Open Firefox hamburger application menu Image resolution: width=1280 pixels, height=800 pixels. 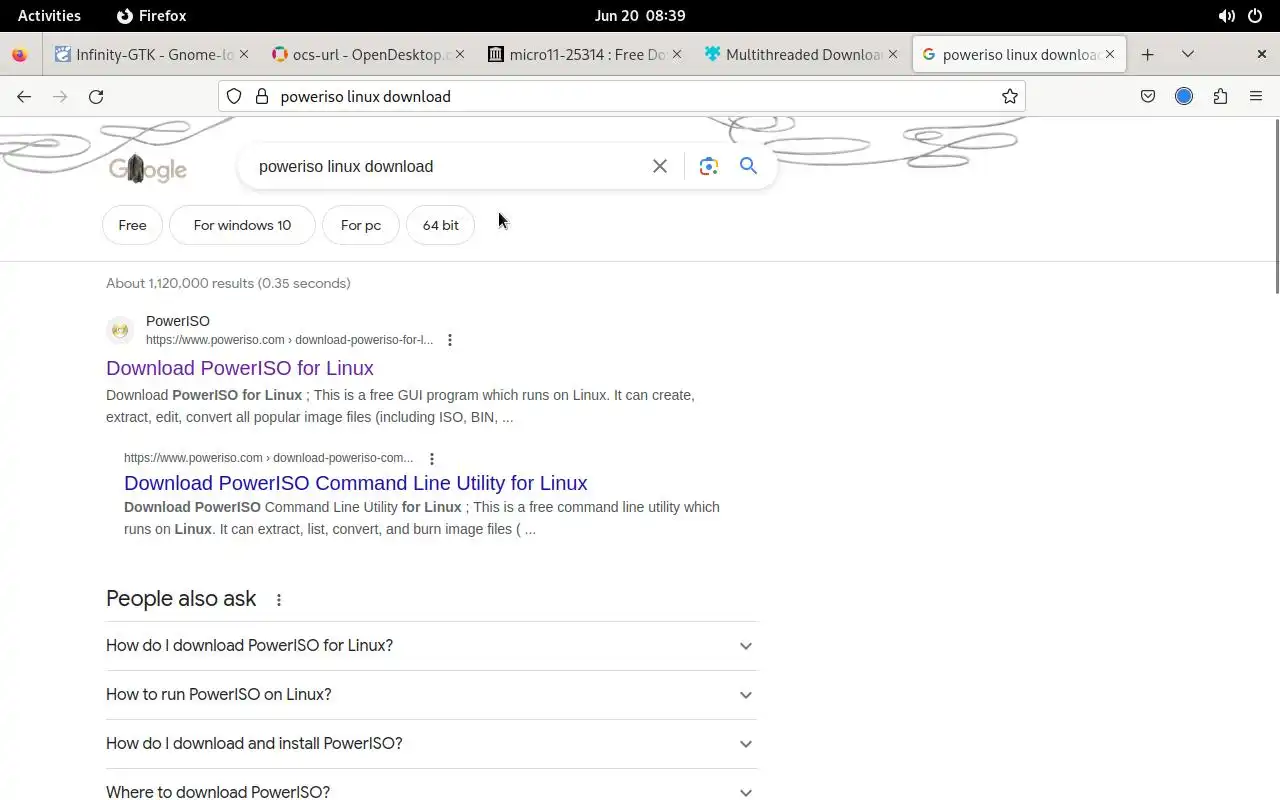[1256, 96]
